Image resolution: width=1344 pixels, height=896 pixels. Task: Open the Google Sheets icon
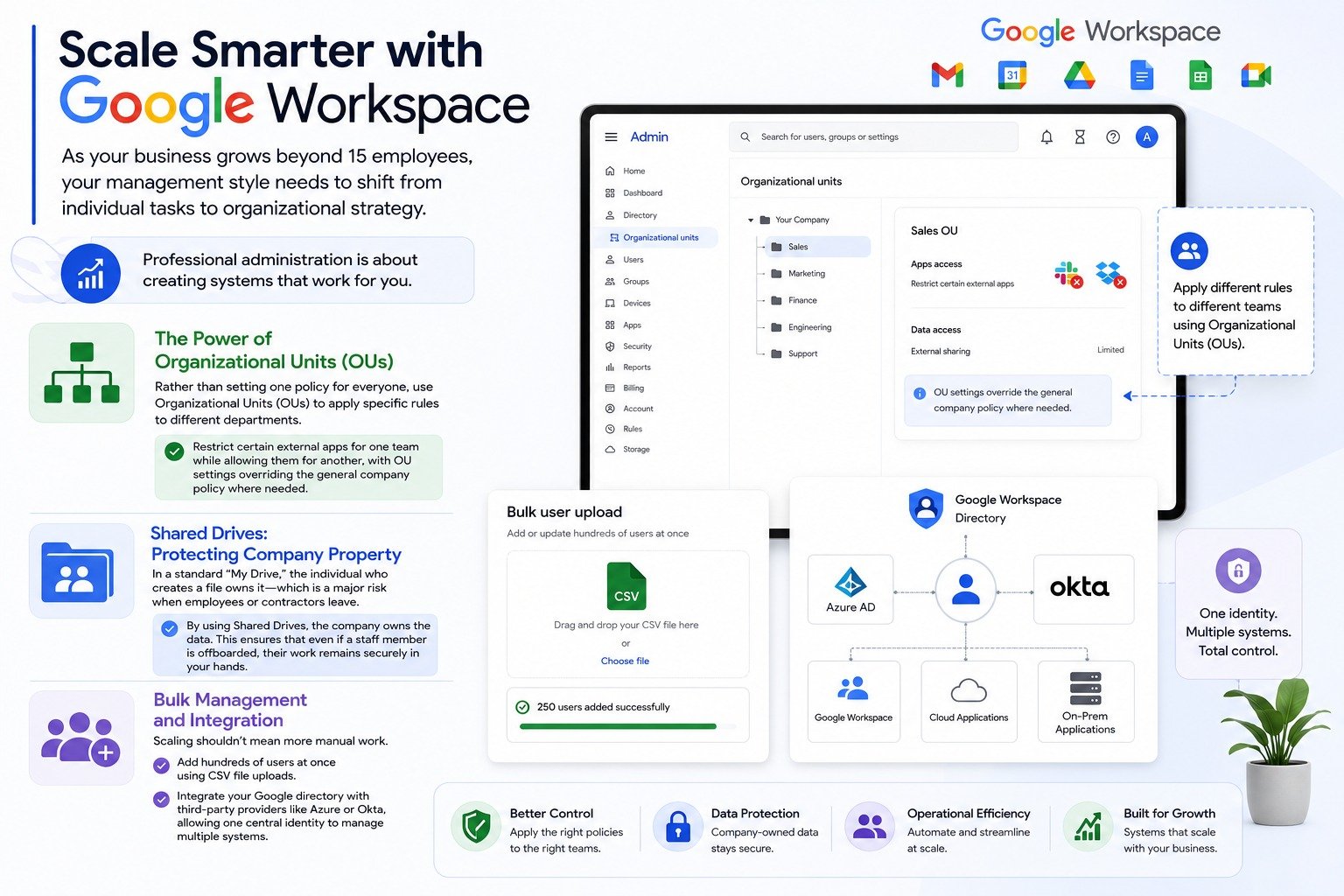click(x=1200, y=75)
